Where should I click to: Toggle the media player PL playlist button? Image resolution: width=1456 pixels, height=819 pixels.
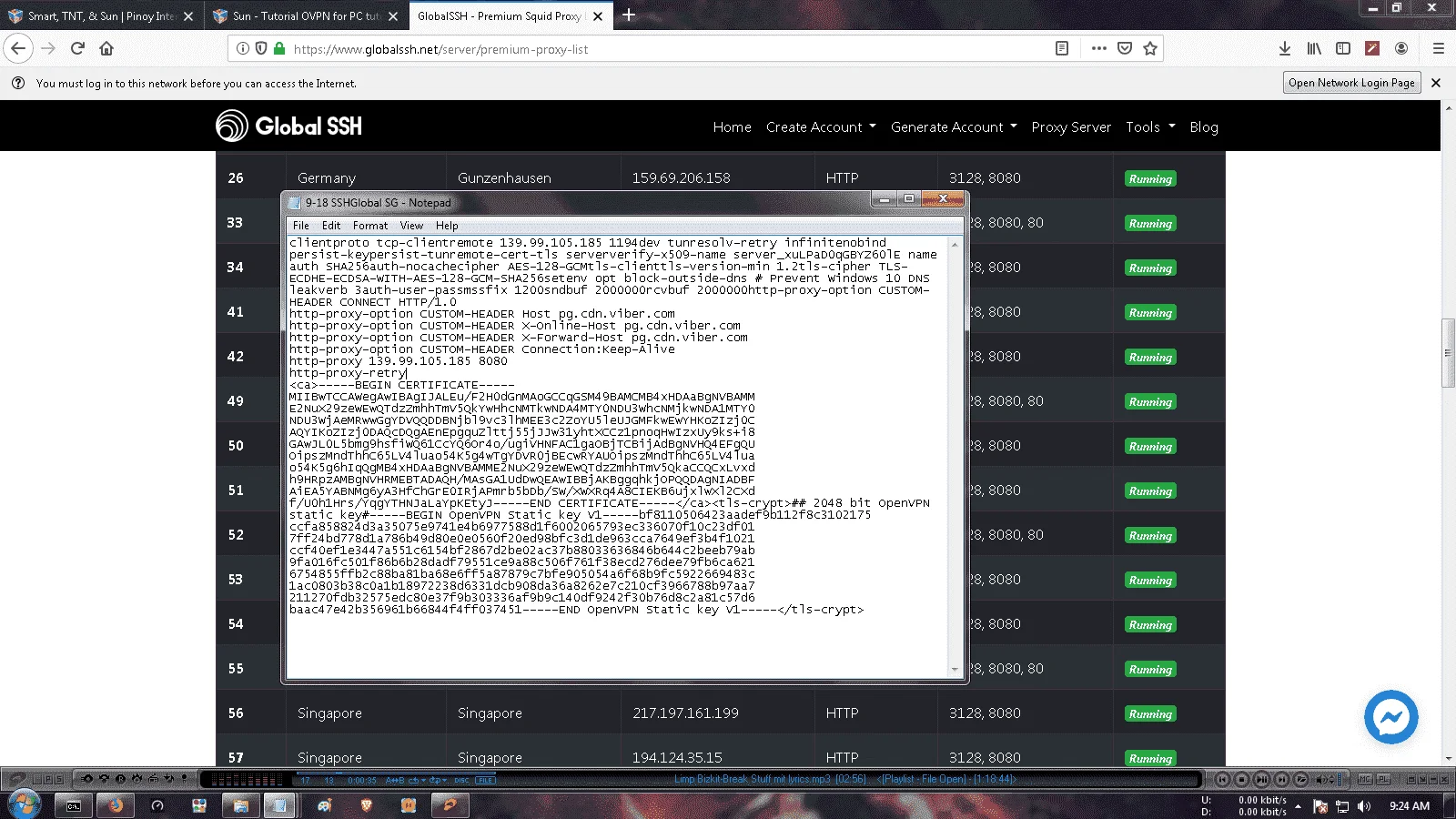click(x=1383, y=779)
